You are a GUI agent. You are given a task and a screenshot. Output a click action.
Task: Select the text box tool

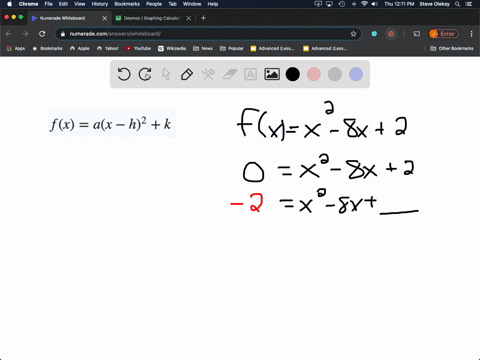pos(250,74)
